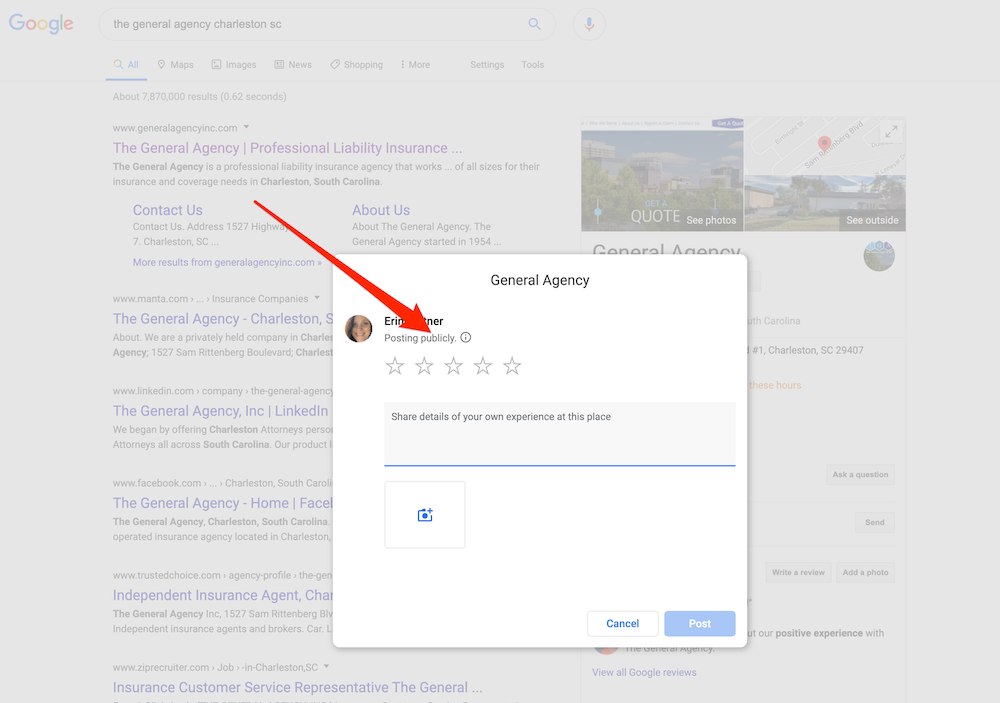Image resolution: width=1000 pixels, height=703 pixels.
Task: Click More results from generalagencyinc.com
Action: 227,262
